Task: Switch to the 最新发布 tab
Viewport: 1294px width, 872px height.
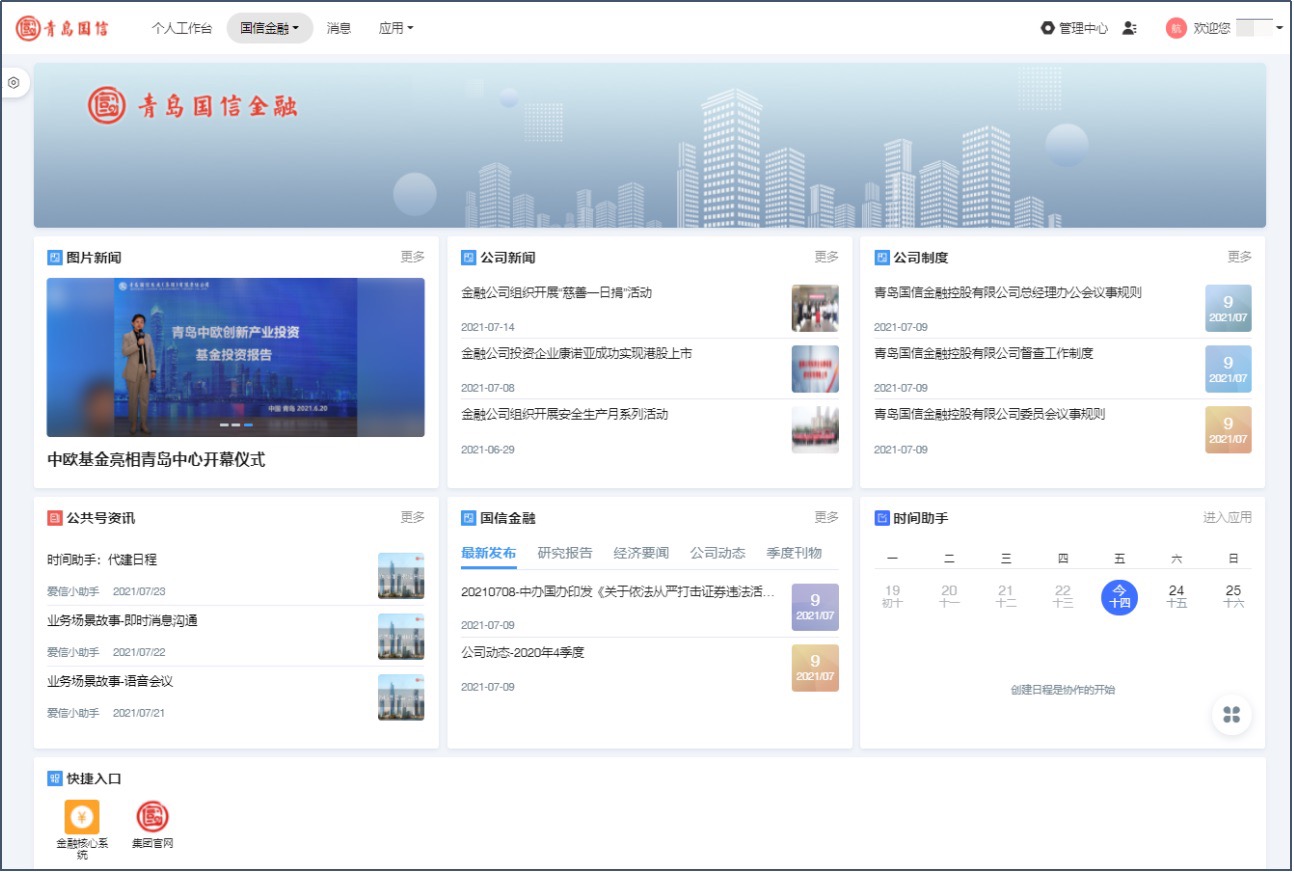Action: [489, 553]
